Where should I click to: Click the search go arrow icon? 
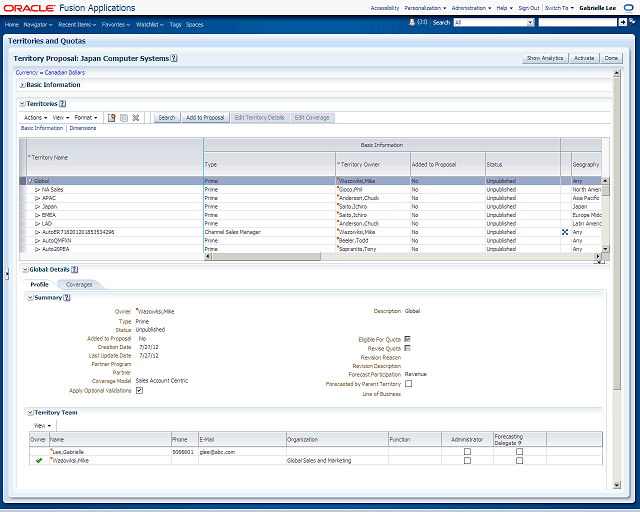pos(622,22)
